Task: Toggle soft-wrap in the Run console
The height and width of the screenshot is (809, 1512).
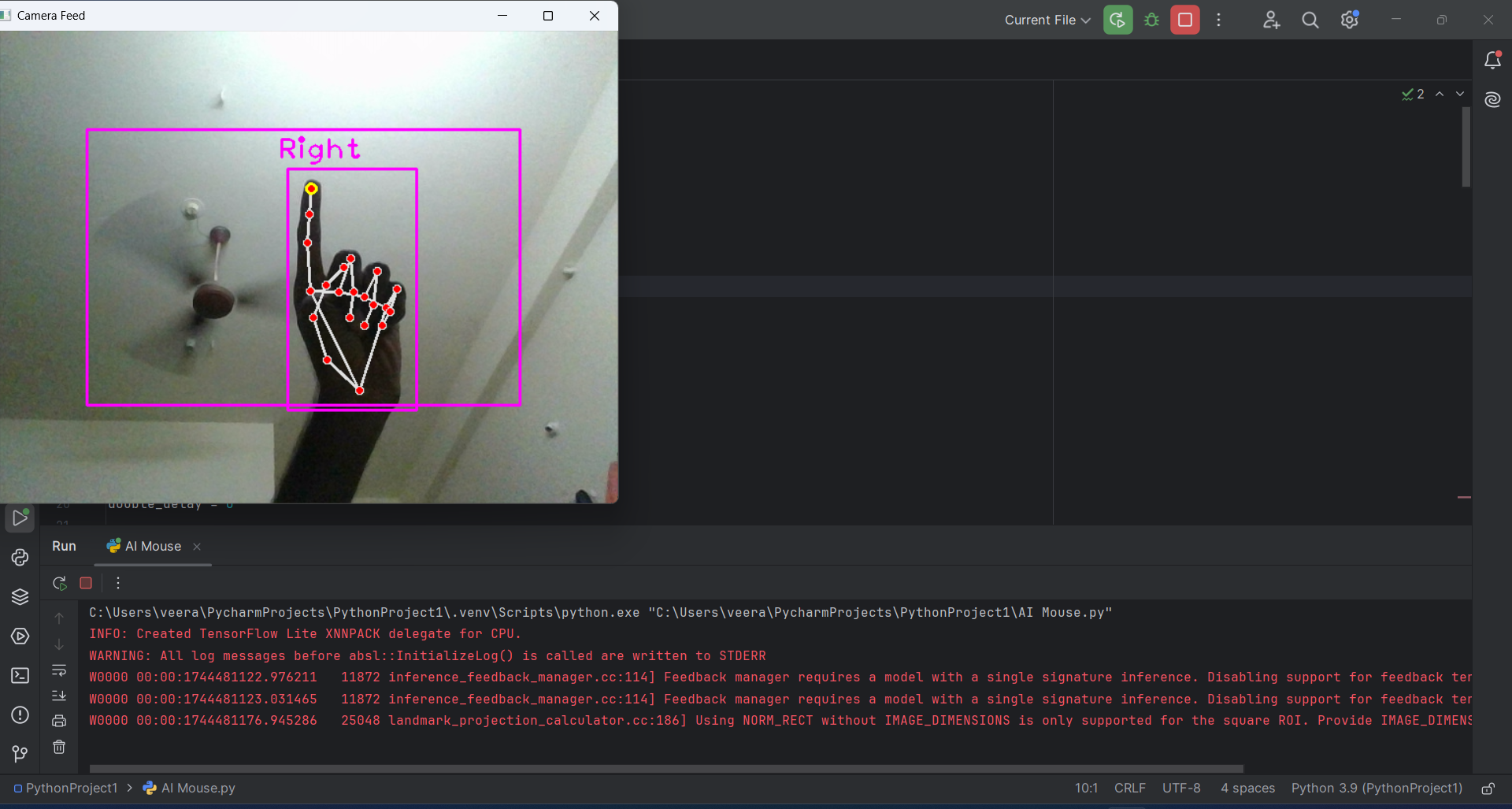Action: [x=59, y=670]
